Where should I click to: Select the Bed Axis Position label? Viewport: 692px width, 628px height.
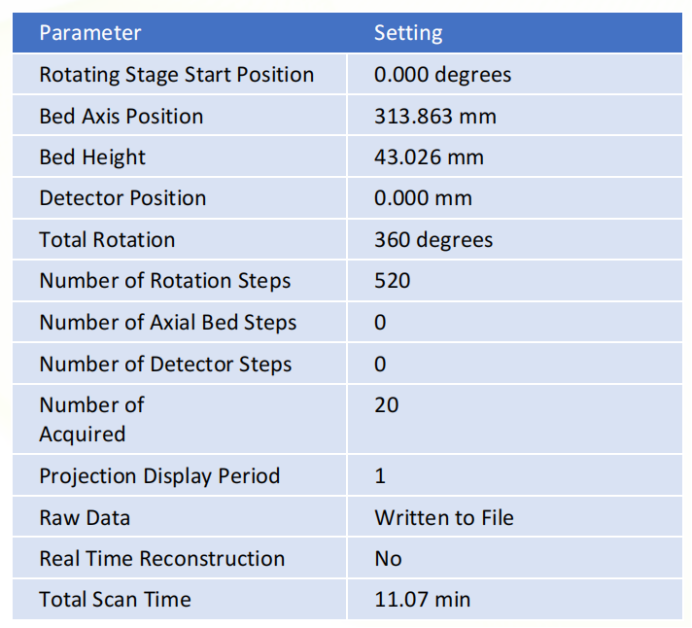point(121,116)
